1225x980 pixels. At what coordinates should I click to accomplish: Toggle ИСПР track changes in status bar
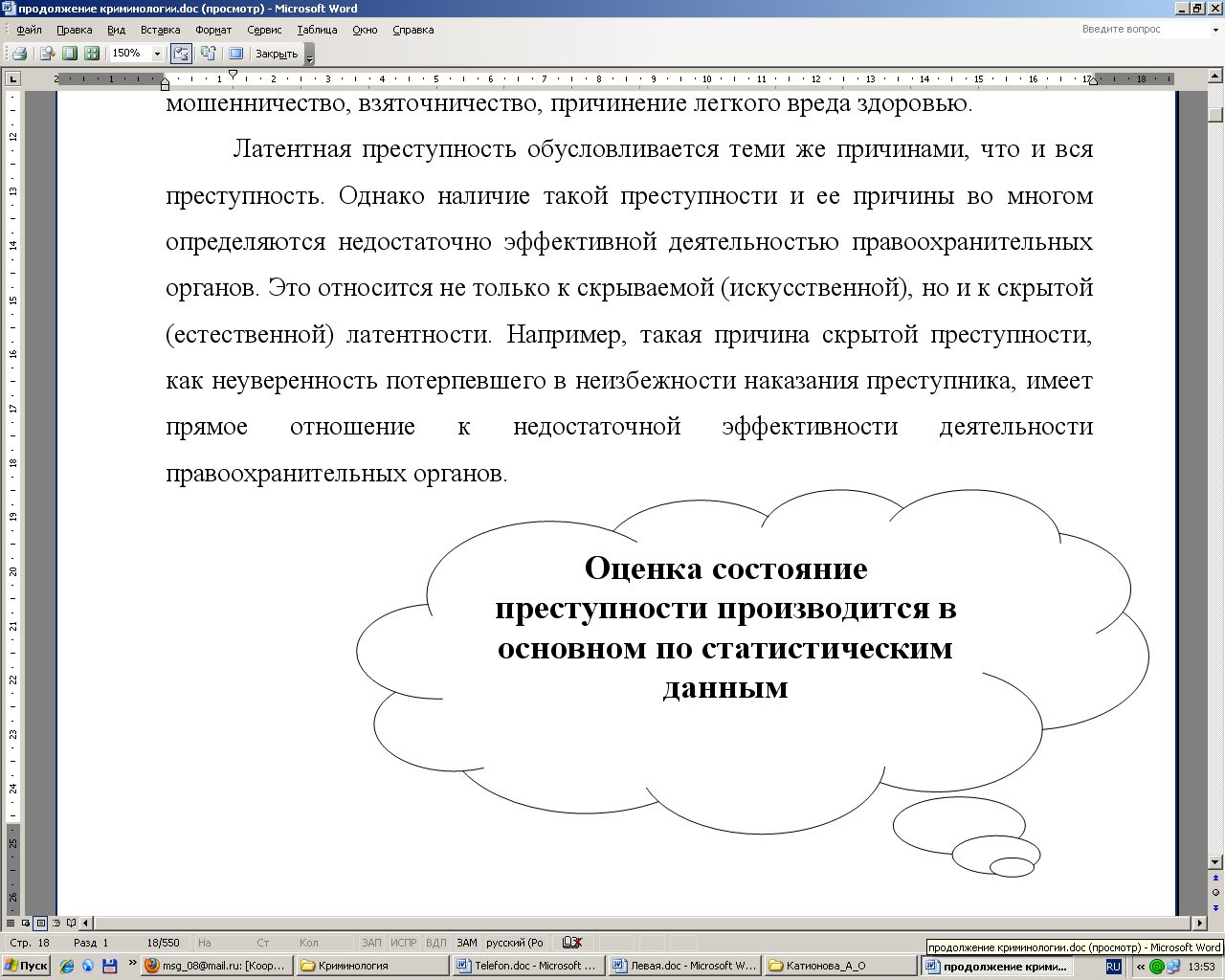pos(404,943)
